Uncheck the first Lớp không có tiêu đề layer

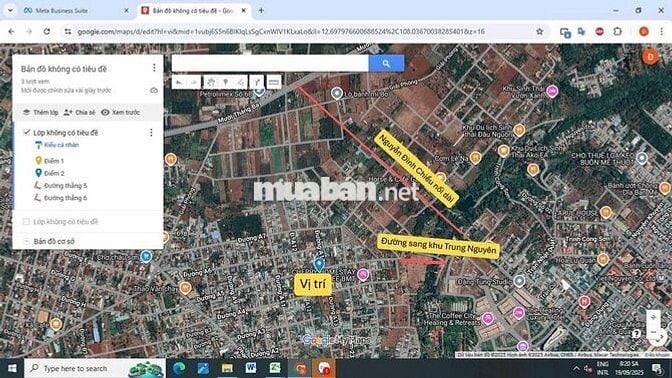coord(27,132)
